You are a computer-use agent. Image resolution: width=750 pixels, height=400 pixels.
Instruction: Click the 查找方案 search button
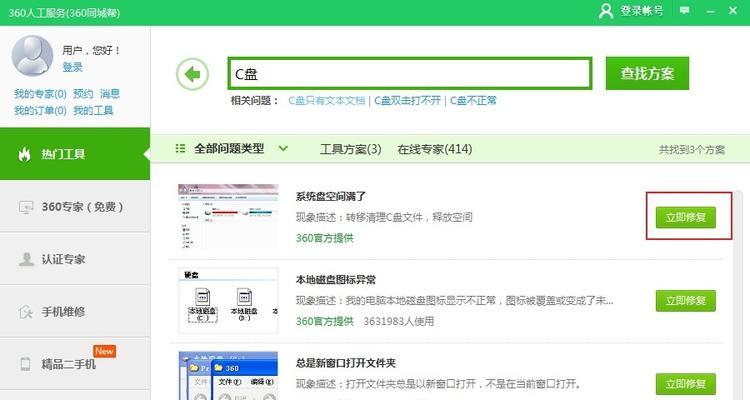(647, 73)
